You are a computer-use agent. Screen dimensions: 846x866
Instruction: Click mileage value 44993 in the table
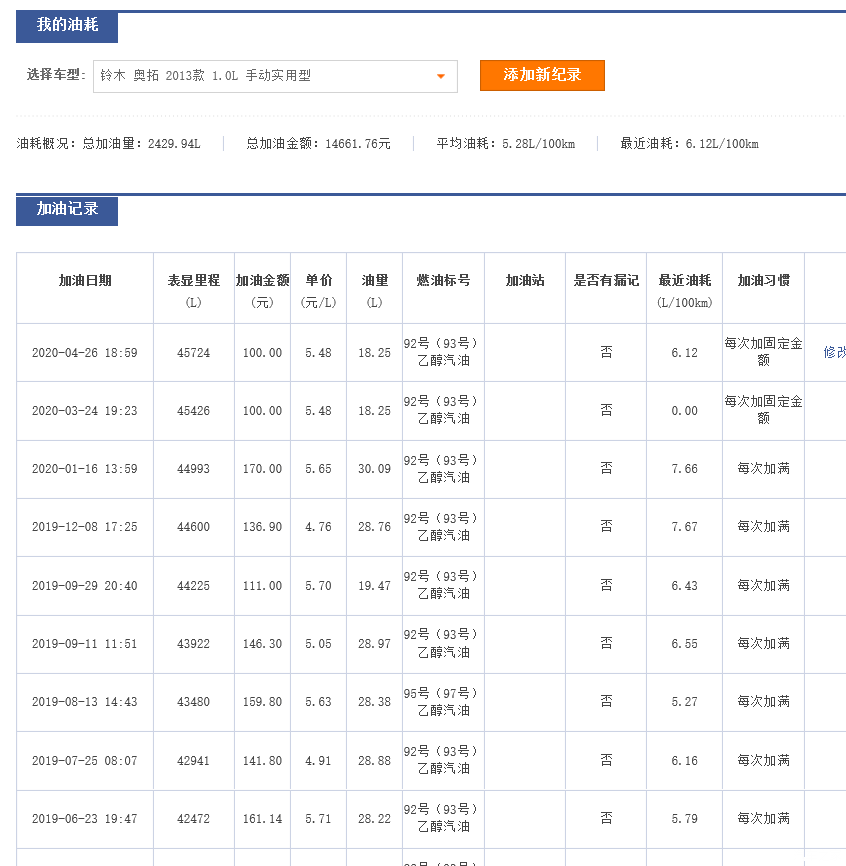(x=194, y=469)
